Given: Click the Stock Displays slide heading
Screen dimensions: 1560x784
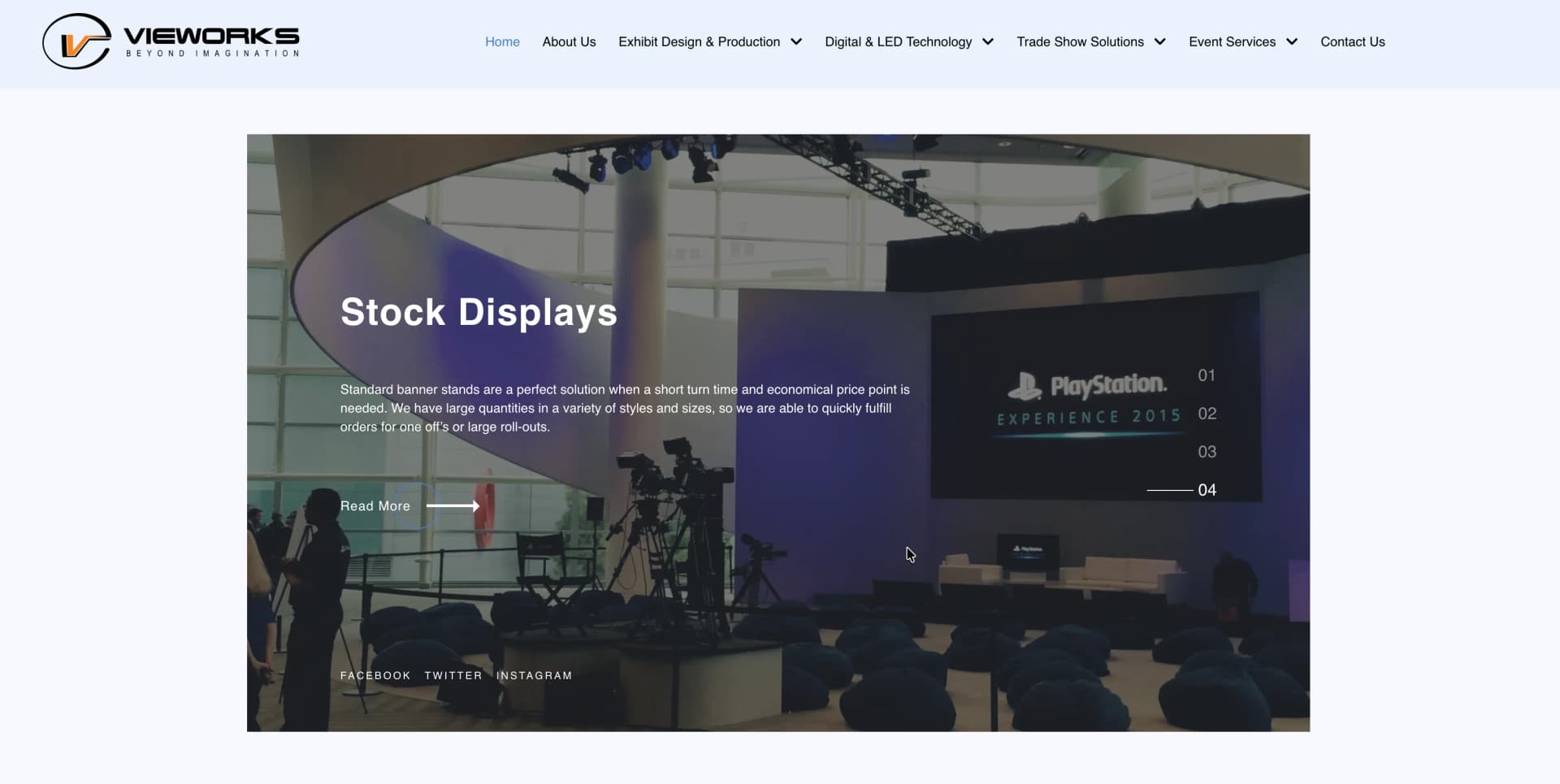Looking at the screenshot, I should click(x=479, y=313).
